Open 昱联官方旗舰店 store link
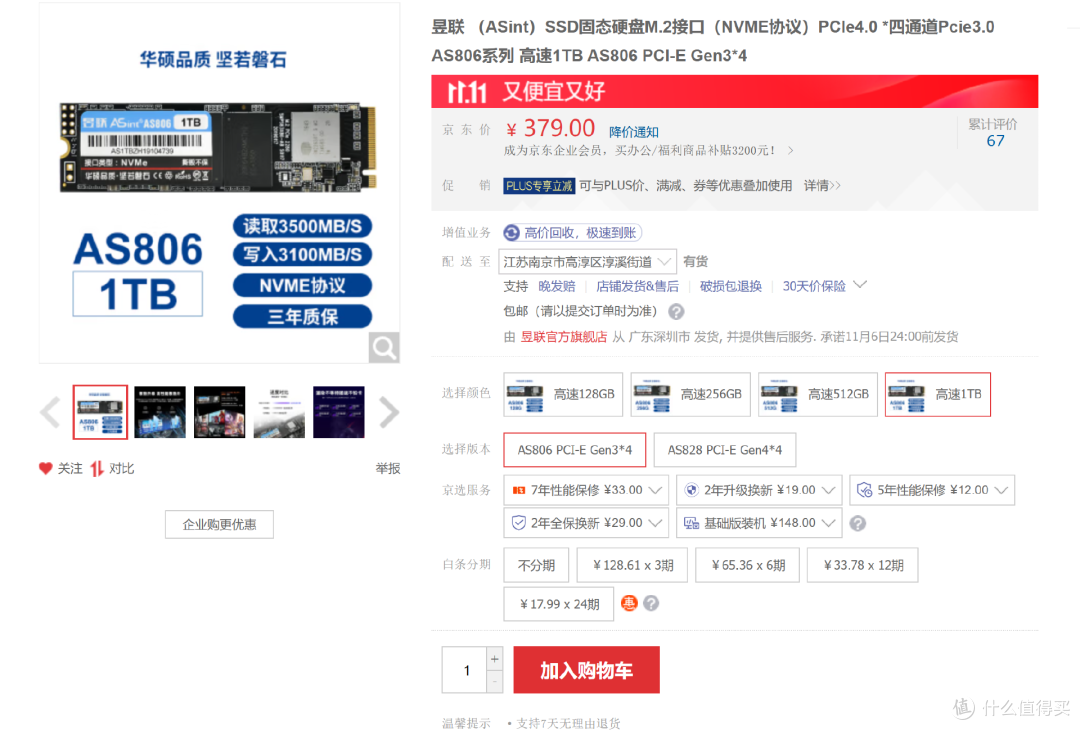 (x=563, y=337)
